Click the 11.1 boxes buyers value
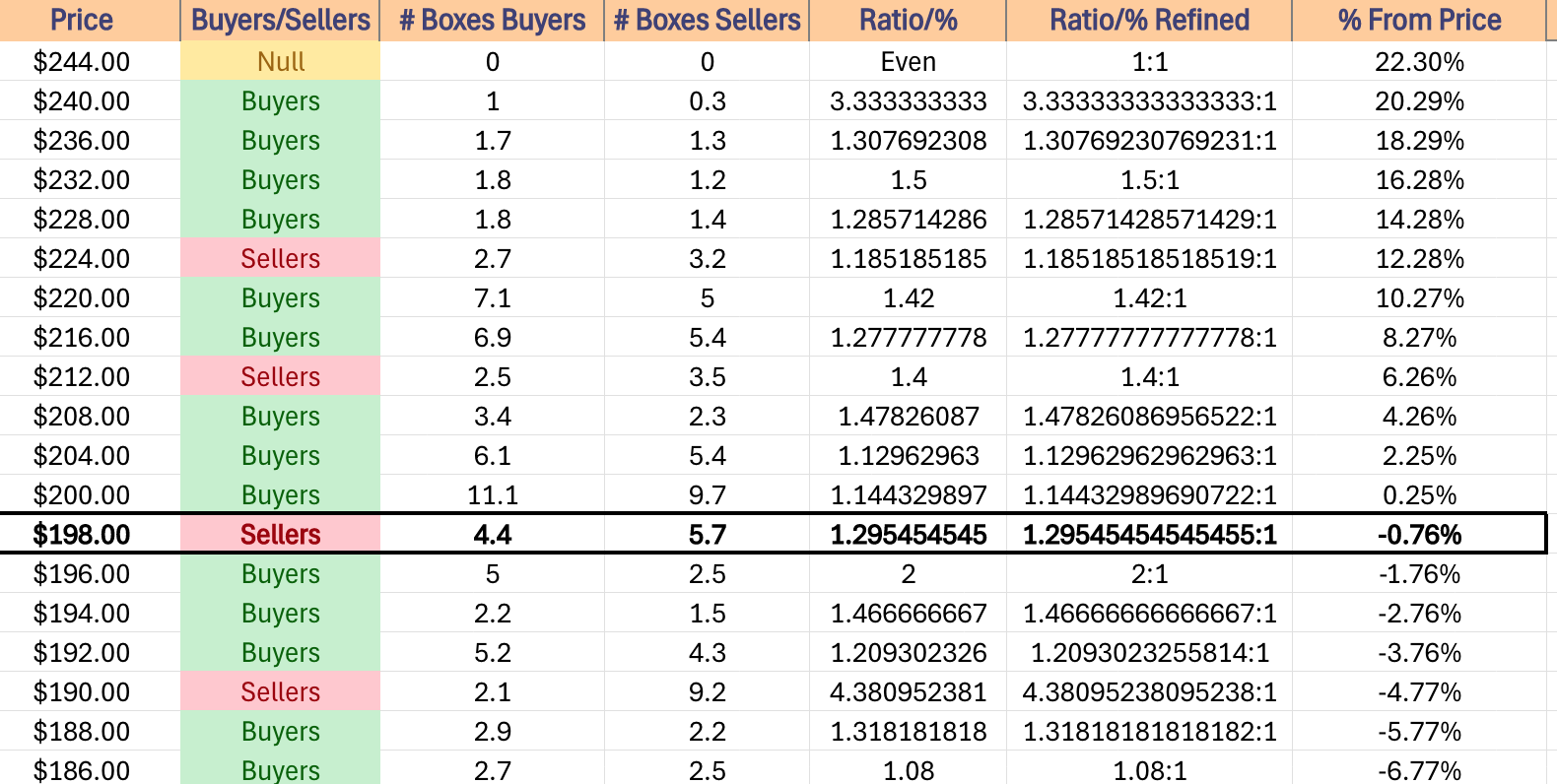The width and height of the screenshot is (1557, 784). [x=492, y=494]
